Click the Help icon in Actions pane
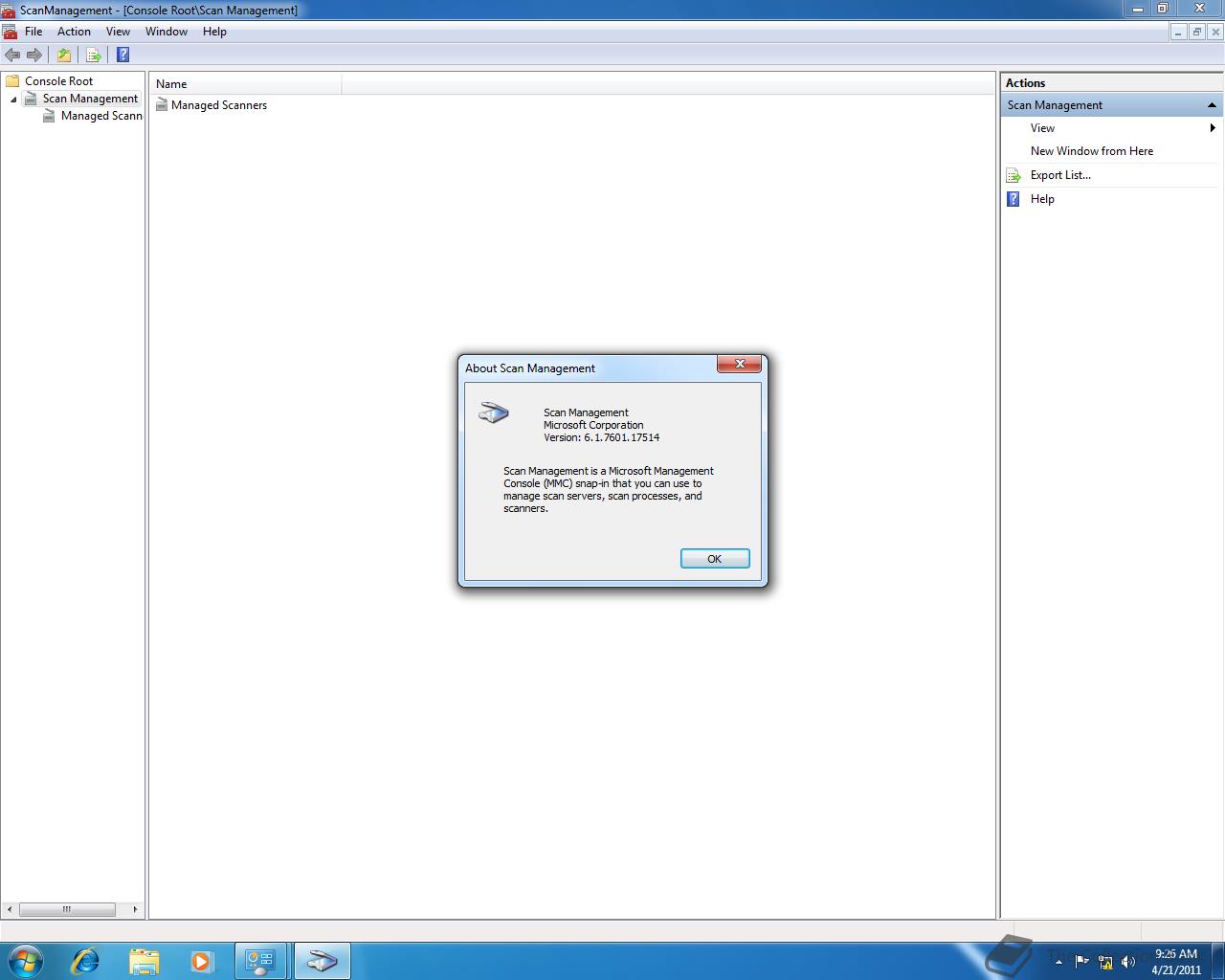 tap(1013, 199)
